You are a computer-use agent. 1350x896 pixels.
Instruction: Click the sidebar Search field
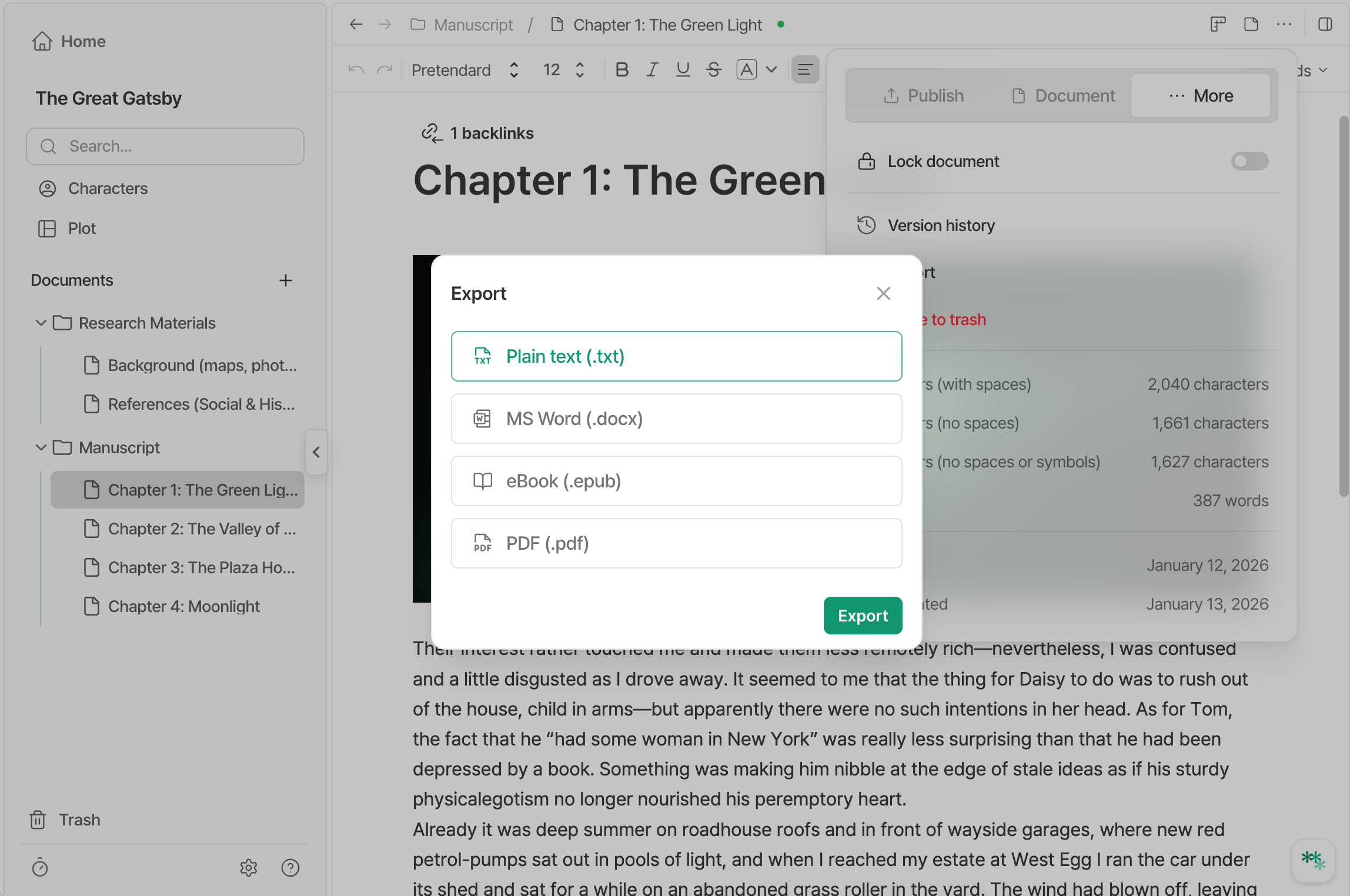click(165, 146)
